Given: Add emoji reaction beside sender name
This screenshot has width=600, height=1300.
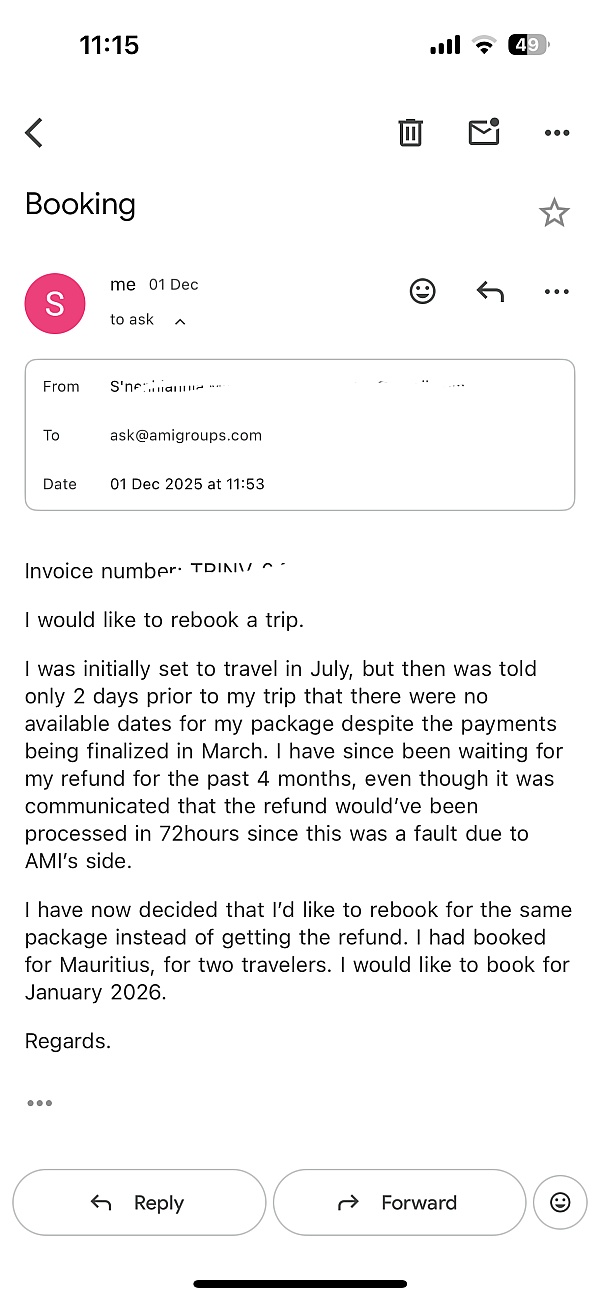Looking at the screenshot, I should (x=423, y=291).
